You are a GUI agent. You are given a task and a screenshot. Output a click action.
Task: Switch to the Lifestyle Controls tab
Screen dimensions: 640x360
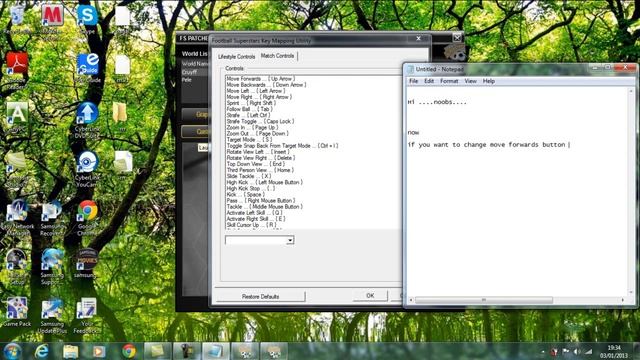(236, 56)
